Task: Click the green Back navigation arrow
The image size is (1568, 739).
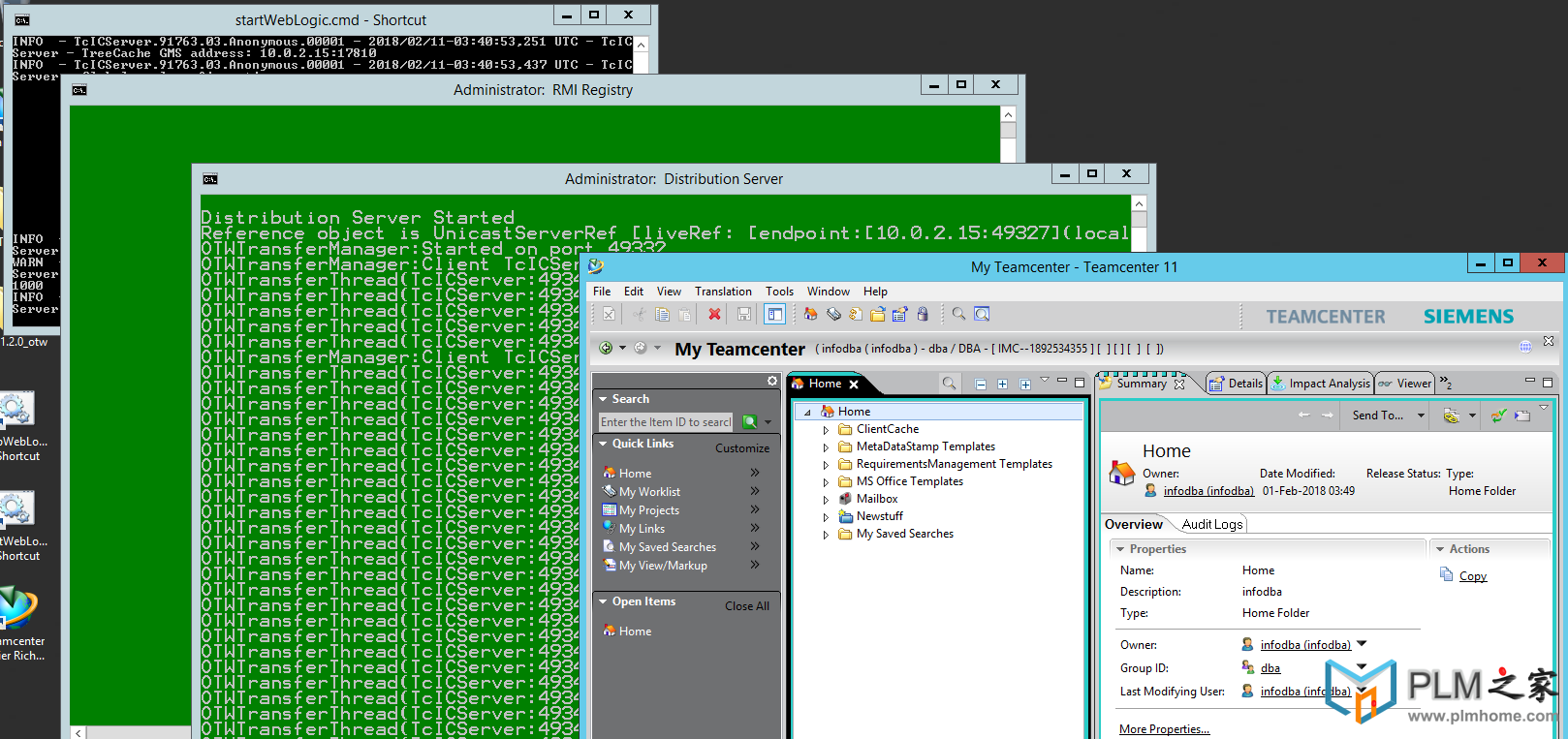Action: tap(606, 348)
